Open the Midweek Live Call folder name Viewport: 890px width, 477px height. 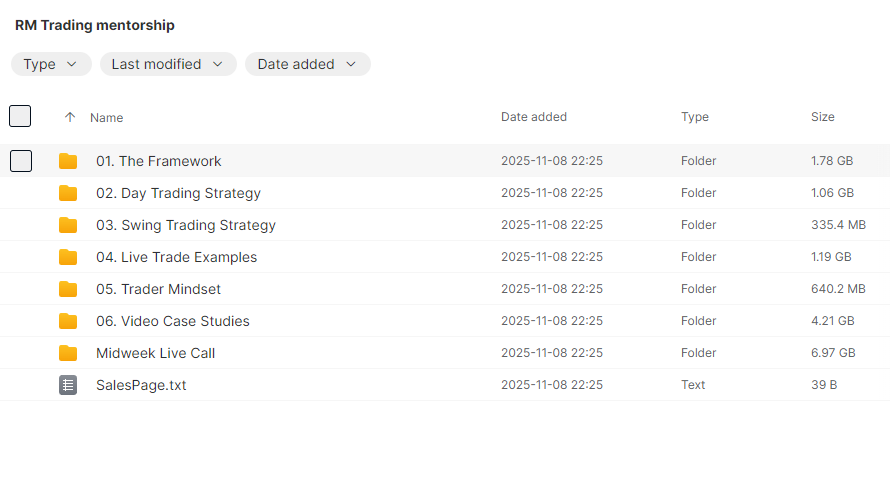155,353
